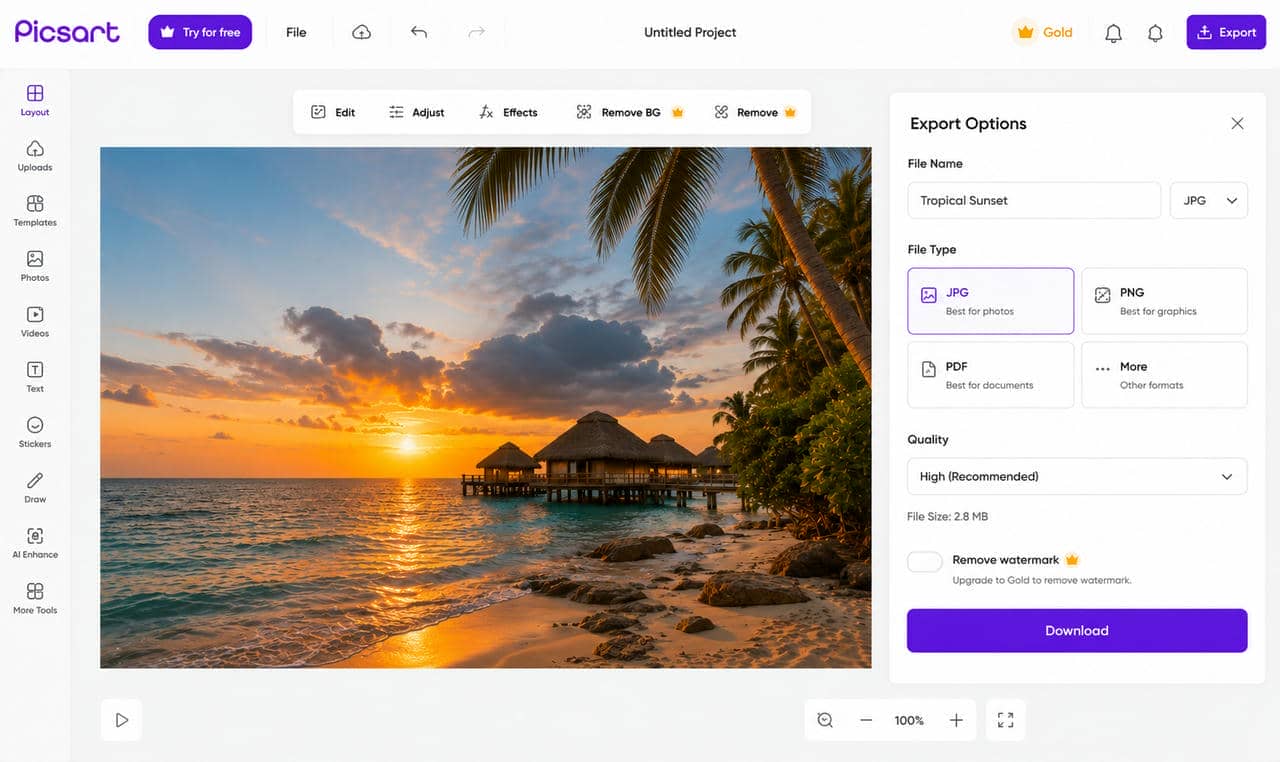Select the Draw tool in sidebar

coord(35,487)
